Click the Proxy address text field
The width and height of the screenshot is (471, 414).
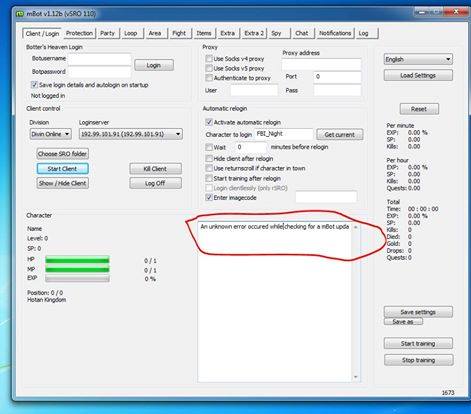coord(321,64)
